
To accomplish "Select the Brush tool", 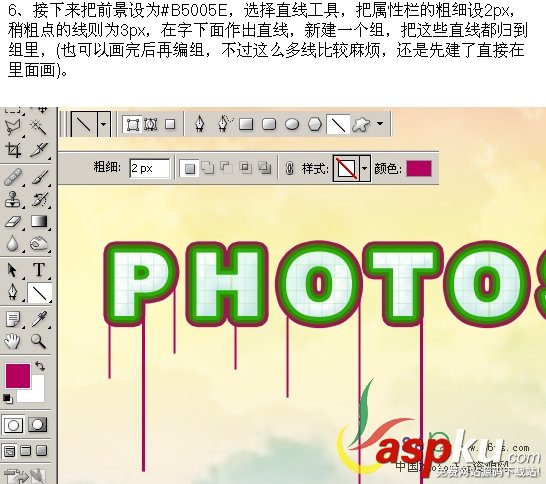I will (x=39, y=177).
